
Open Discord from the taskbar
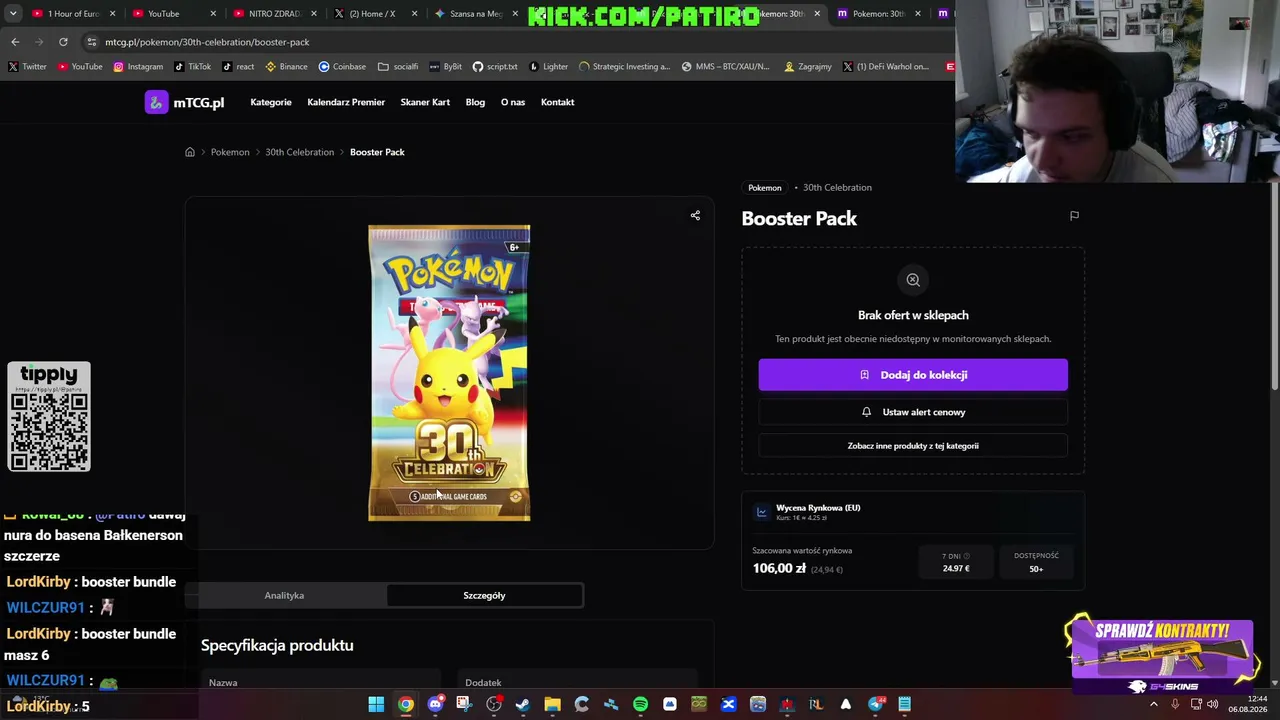435,704
